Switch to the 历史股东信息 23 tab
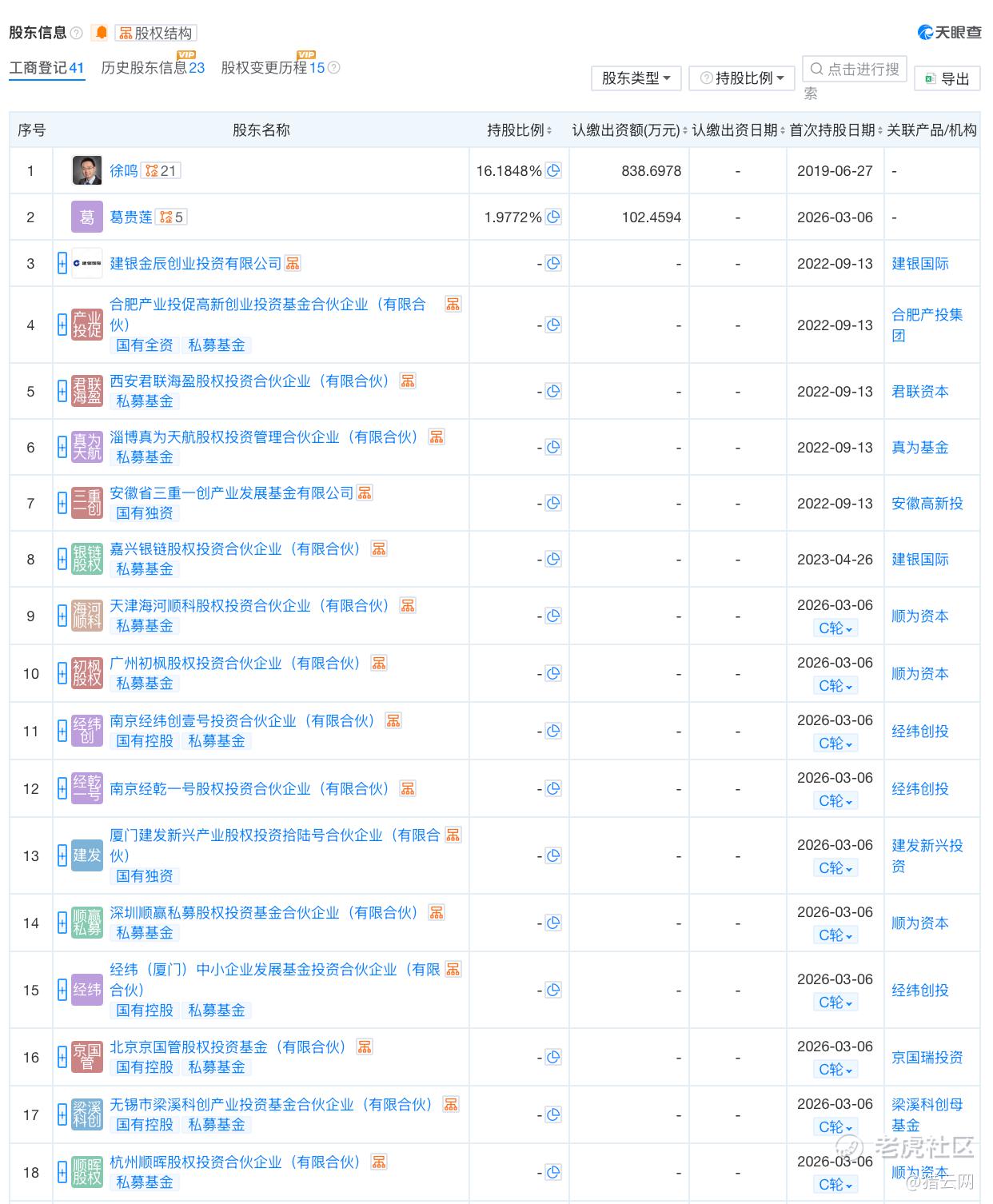 (153, 68)
